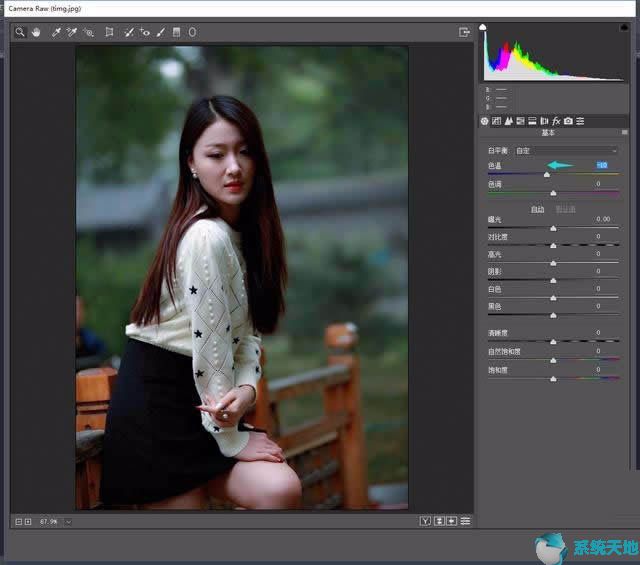The height and width of the screenshot is (565, 640).
Task: Open the Lens Corrections panel tab
Action: pyautogui.click(x=544, y=121)
